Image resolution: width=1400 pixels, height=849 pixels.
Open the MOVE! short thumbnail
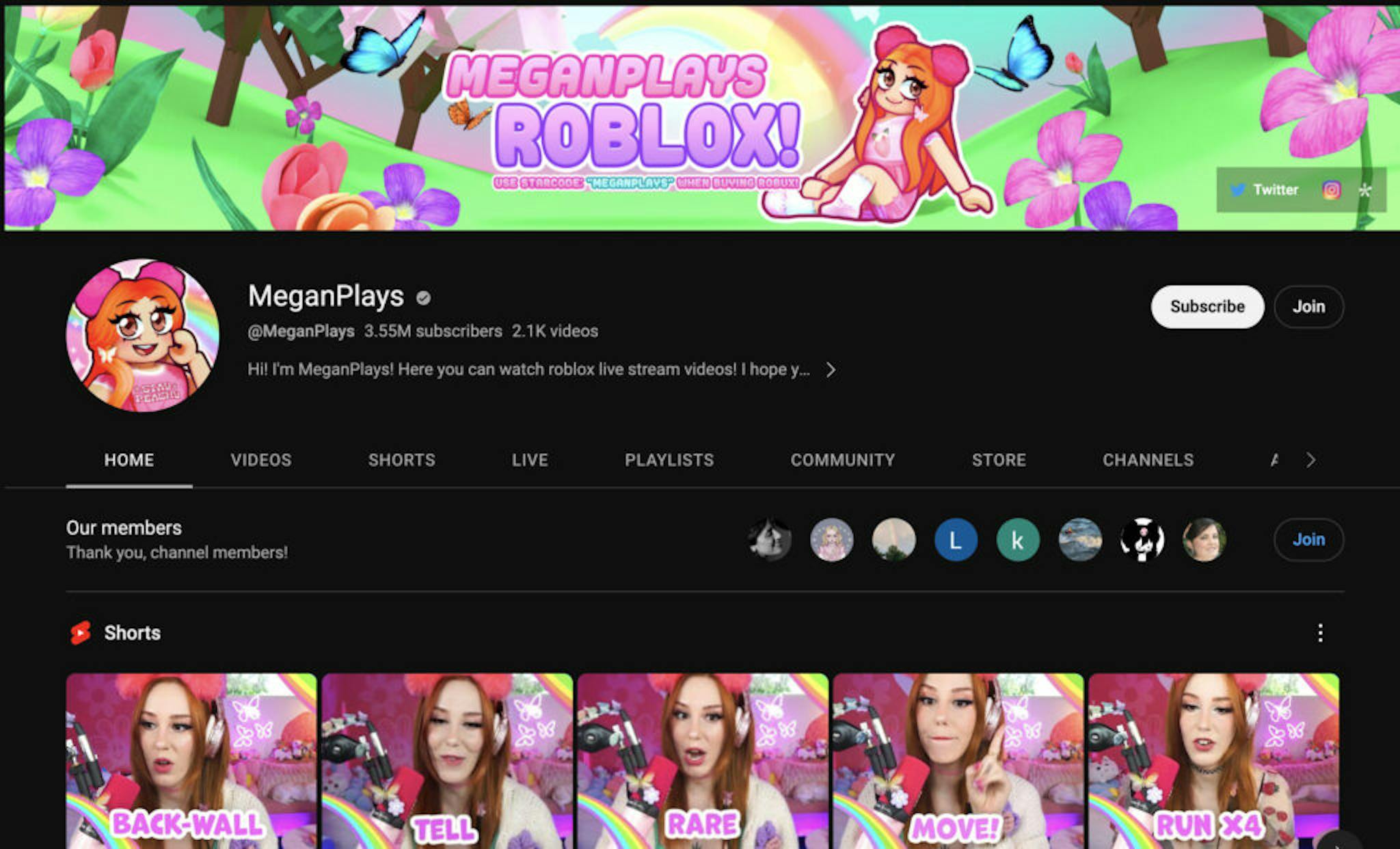point(958,761)
